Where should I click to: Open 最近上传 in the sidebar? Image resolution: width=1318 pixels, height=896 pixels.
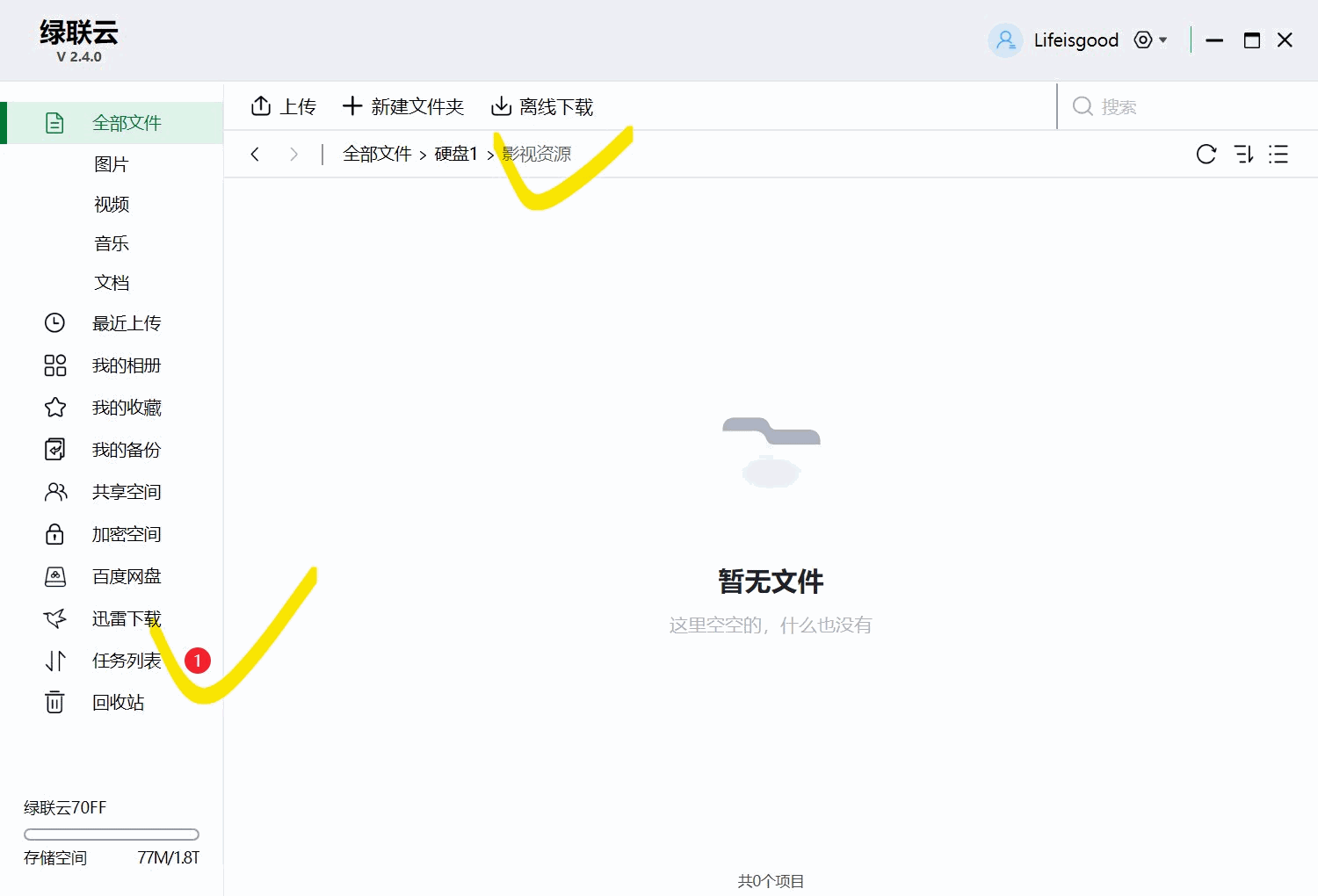tap(127, 323)
